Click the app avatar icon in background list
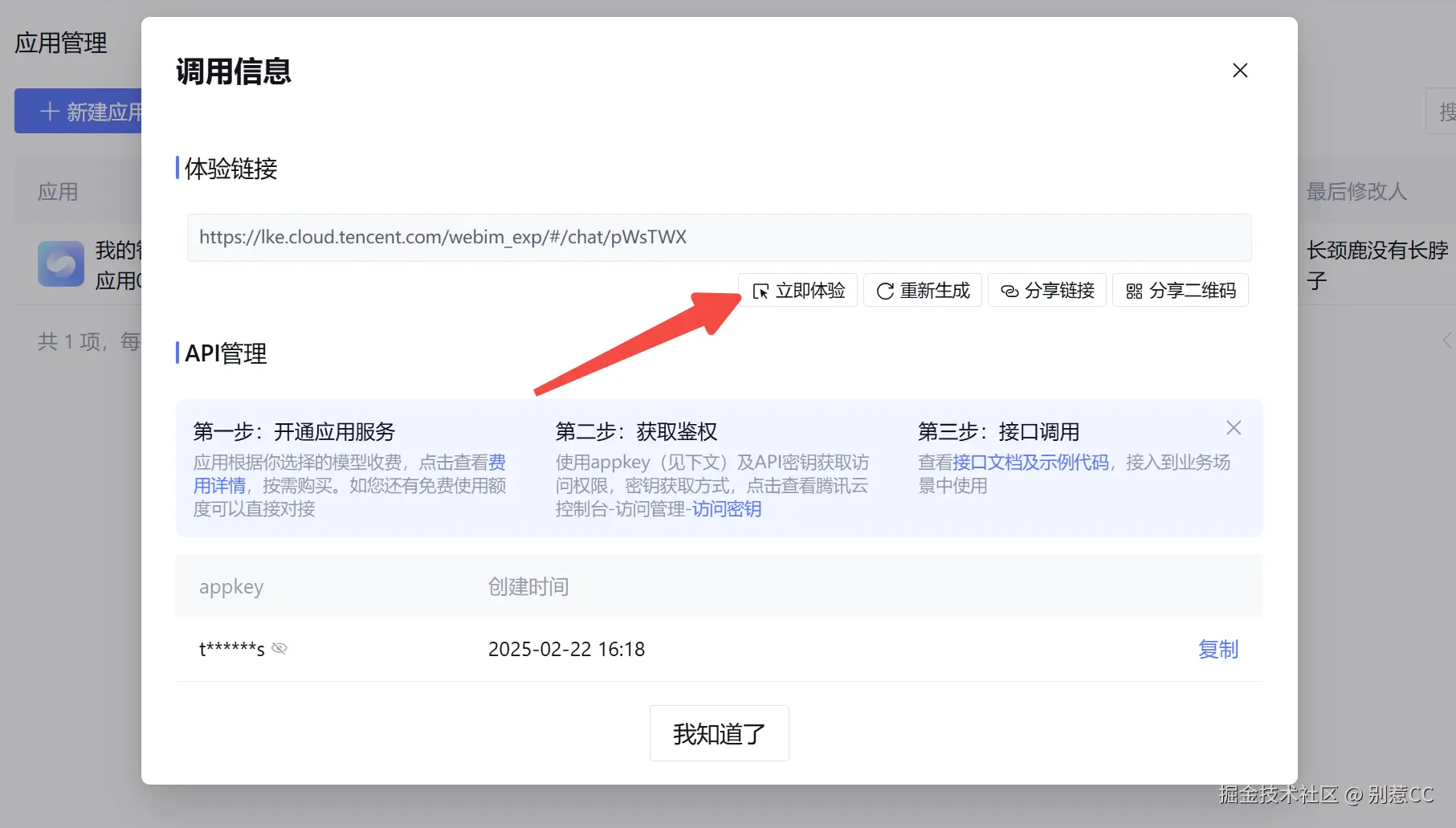This screenshot has height=828, width=1456. (x=61, y=264)
